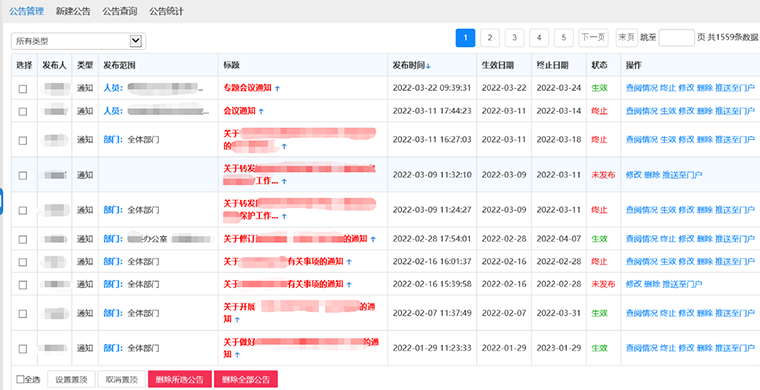Click pin arrow next to 专题会议通知
This screenshot has height=390, width=760.
(x=277, y=89)
